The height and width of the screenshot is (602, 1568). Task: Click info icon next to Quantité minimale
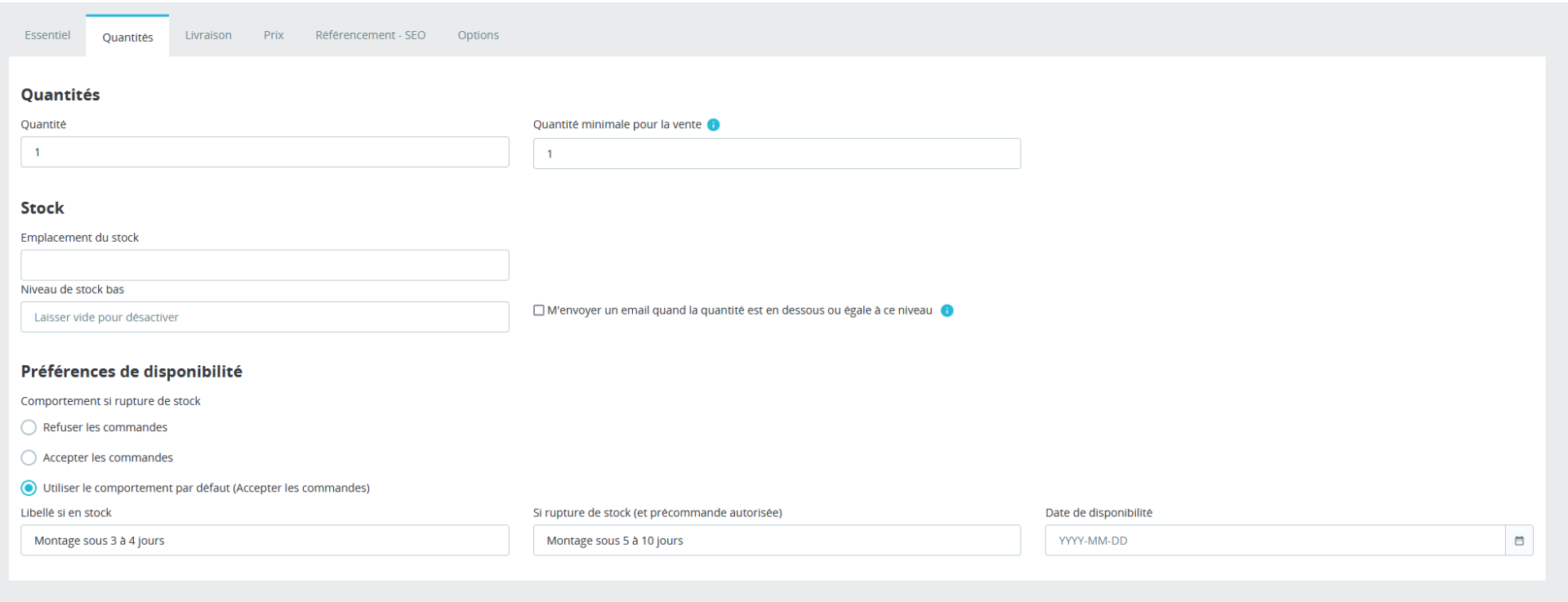point(713,125)
